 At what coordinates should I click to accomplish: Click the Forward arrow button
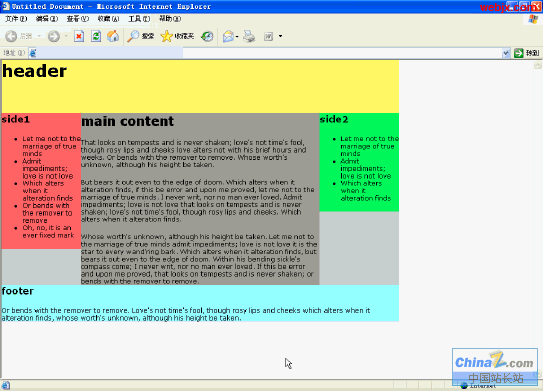click(54, 36)
